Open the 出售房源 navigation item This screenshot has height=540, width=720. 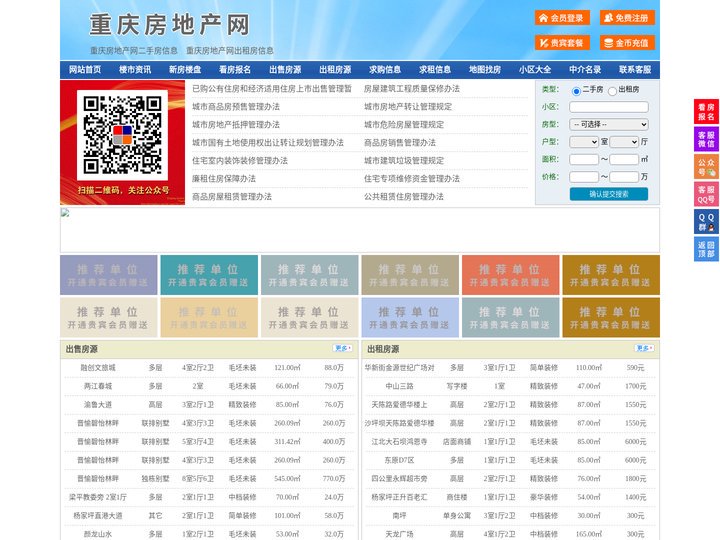pos(285,70)
